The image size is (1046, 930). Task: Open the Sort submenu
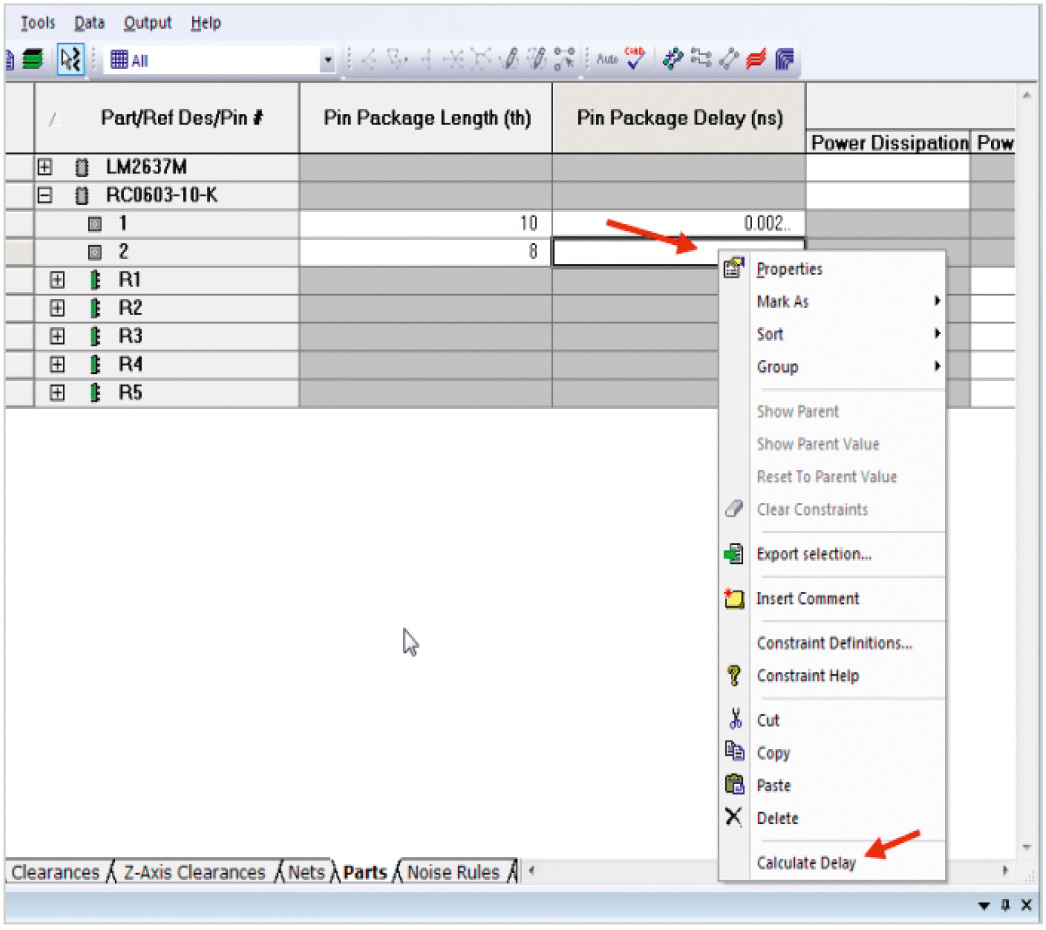pos(832,334)
